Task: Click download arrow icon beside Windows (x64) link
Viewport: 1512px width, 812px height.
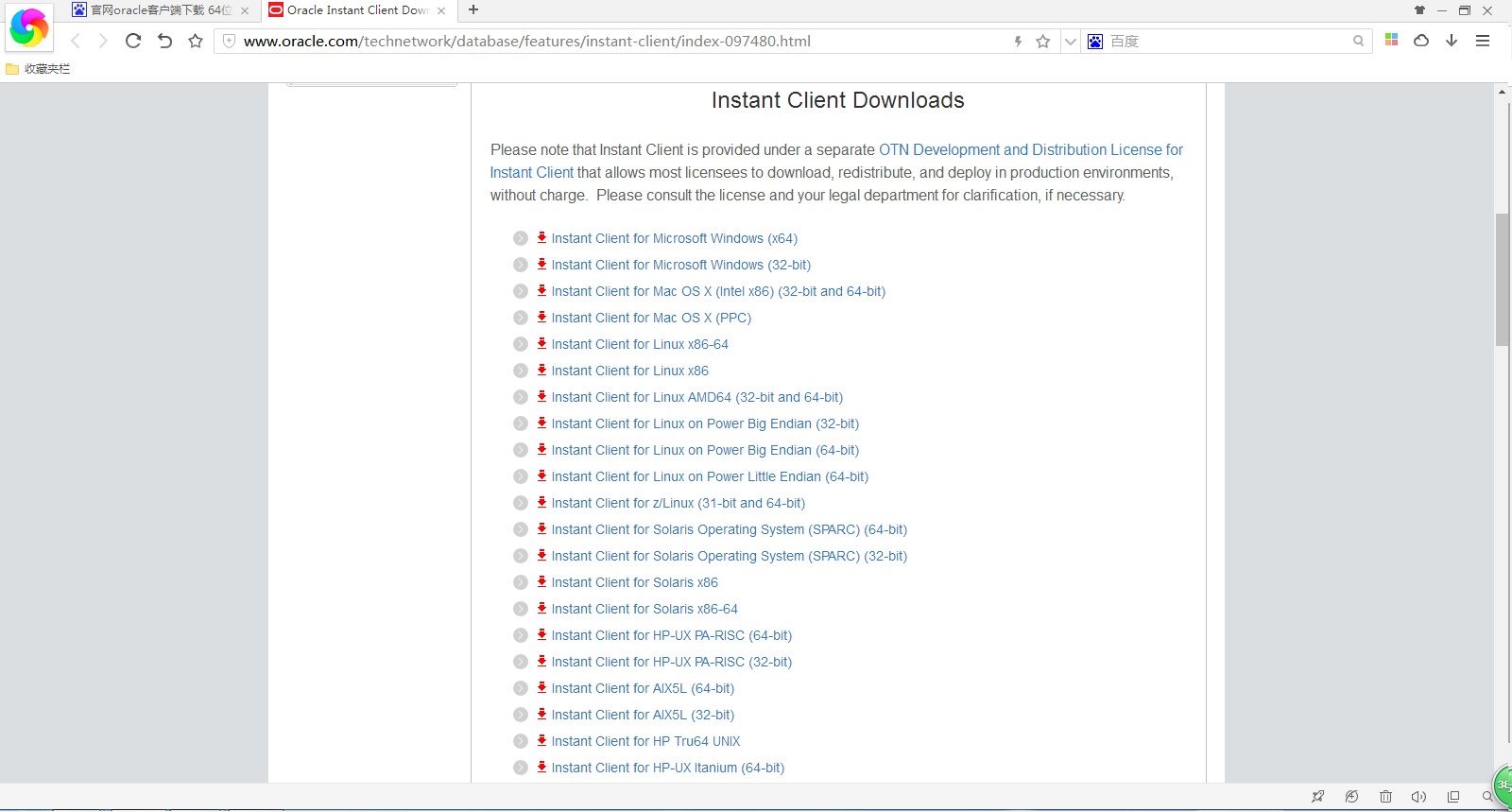Action: pos(541,237)
